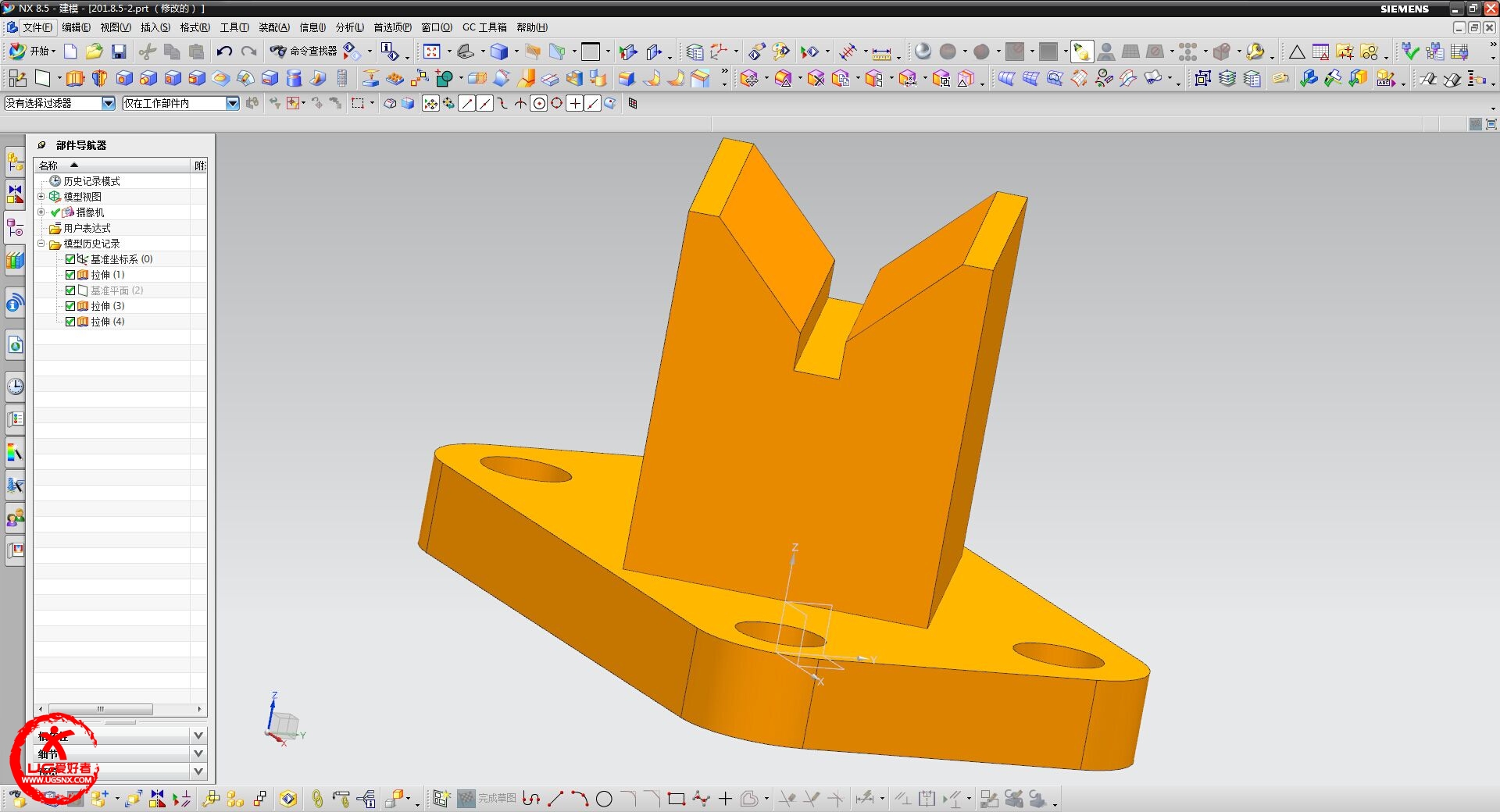
Task: Open the Reuse Library sidebar tab with books icon
Action: click(15, 260)
